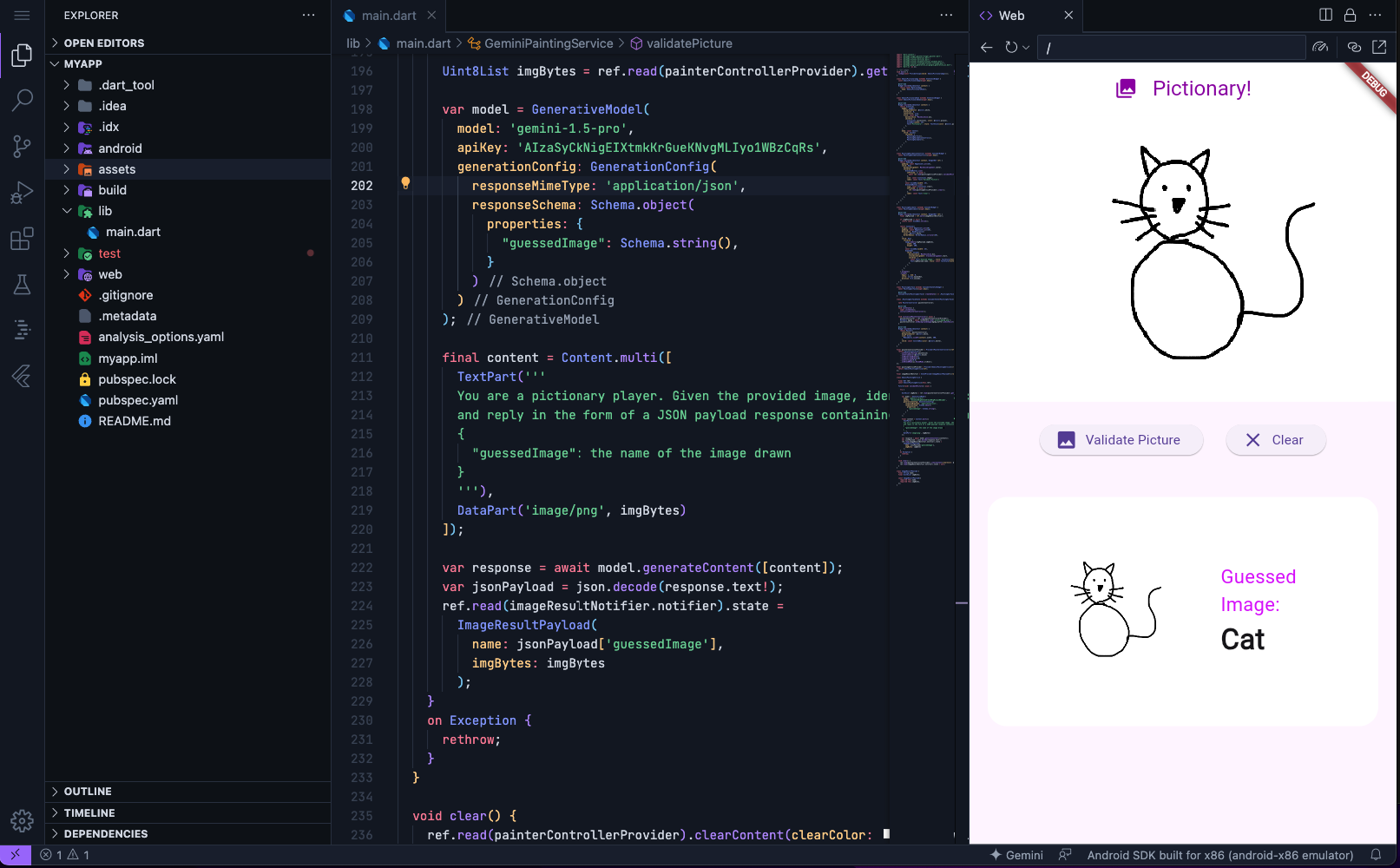Screen dimensions: 1400x868
Task: Select the Flutter sidebar icon
Action: point(22,376)
